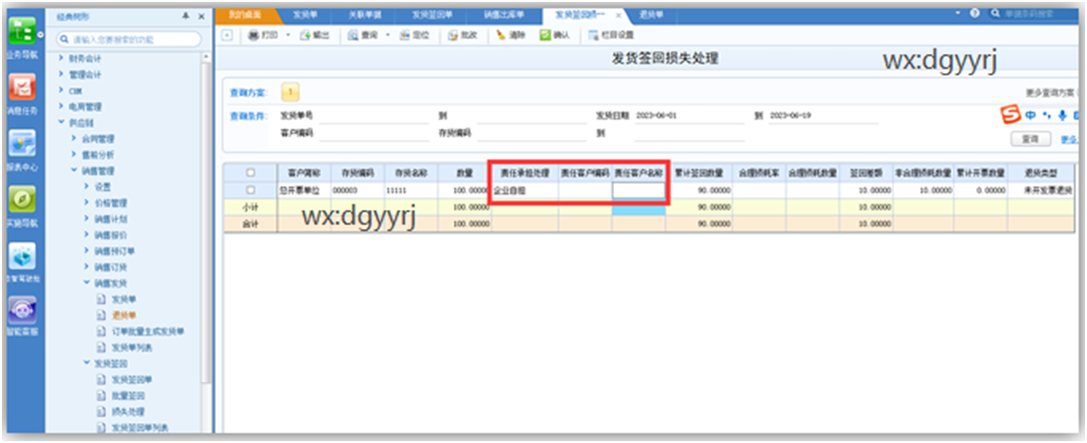Click the 查询 toolbar button
Image resolution: width=1087 pixels, height=443 pixels.
tap(362, 35)
